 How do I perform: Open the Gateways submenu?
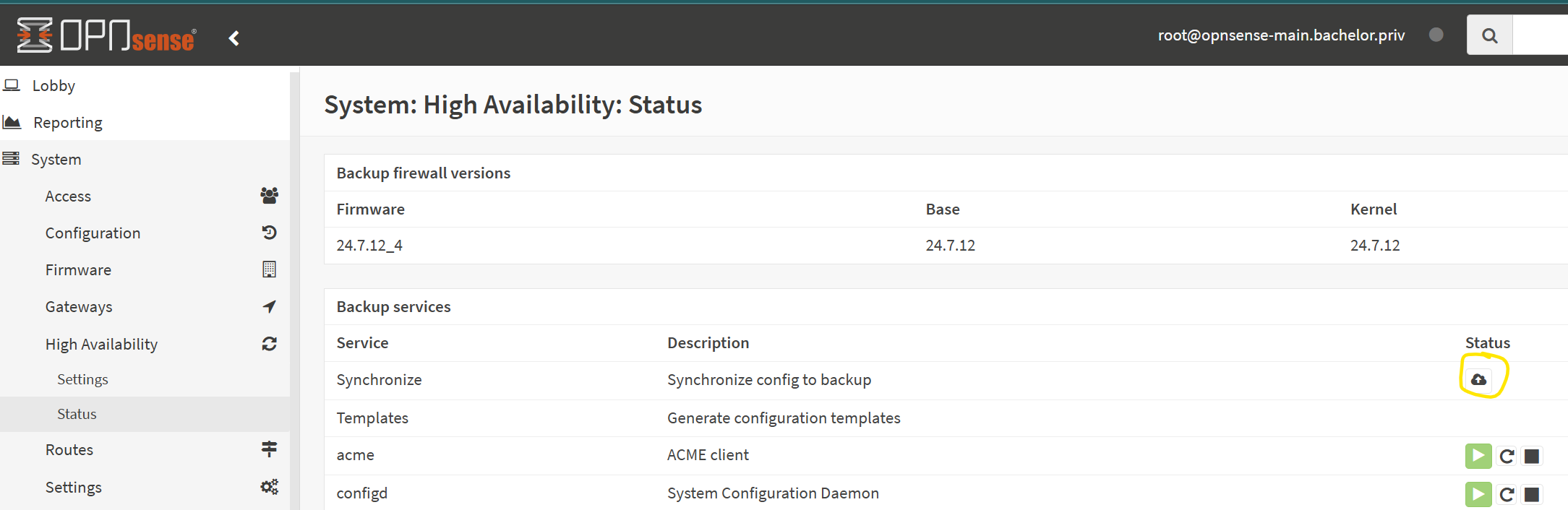pyautogui.click(x=79, y=307)
